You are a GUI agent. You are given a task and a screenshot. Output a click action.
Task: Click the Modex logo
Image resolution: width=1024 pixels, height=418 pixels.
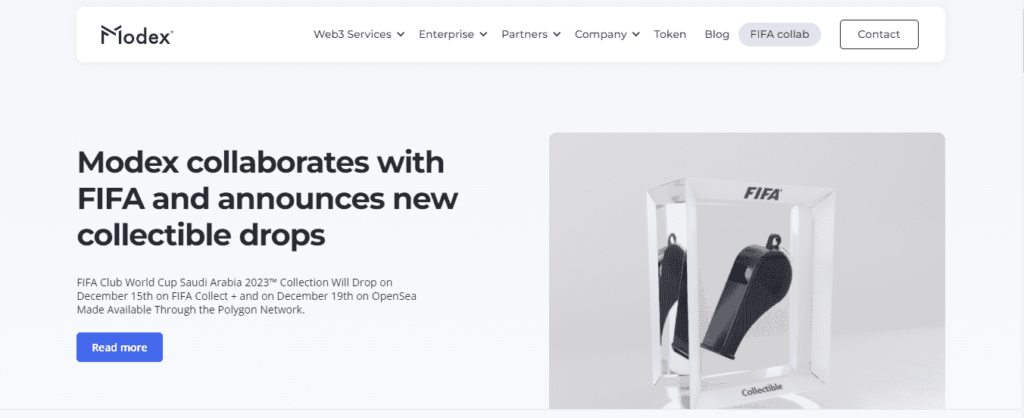(136, 35)
